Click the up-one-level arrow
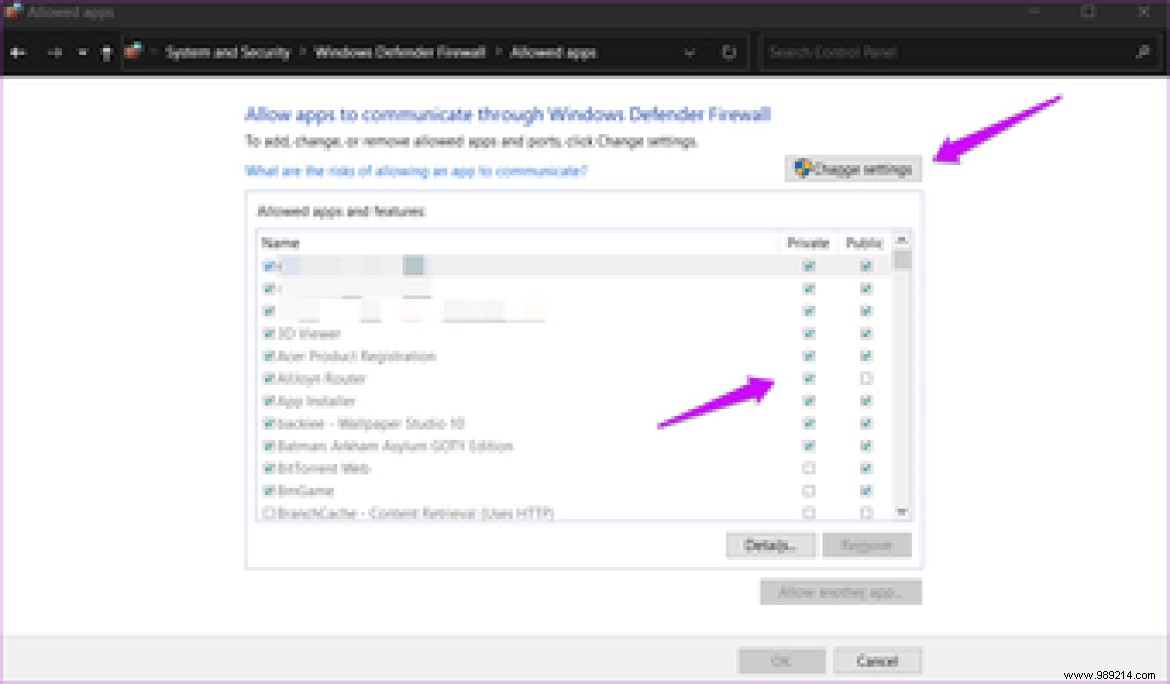 point(105,52)
